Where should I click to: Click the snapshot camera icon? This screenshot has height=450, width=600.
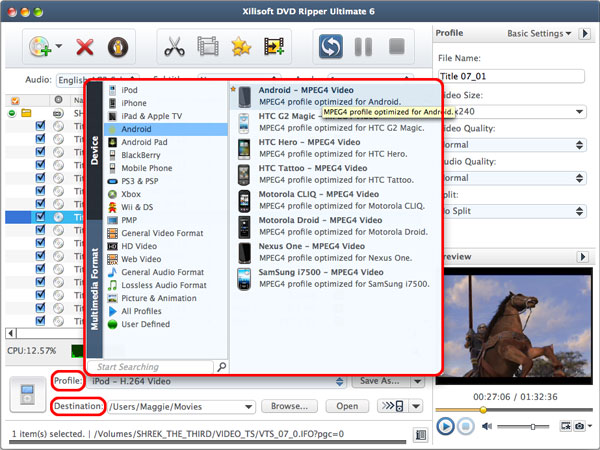tap(580, 426)
